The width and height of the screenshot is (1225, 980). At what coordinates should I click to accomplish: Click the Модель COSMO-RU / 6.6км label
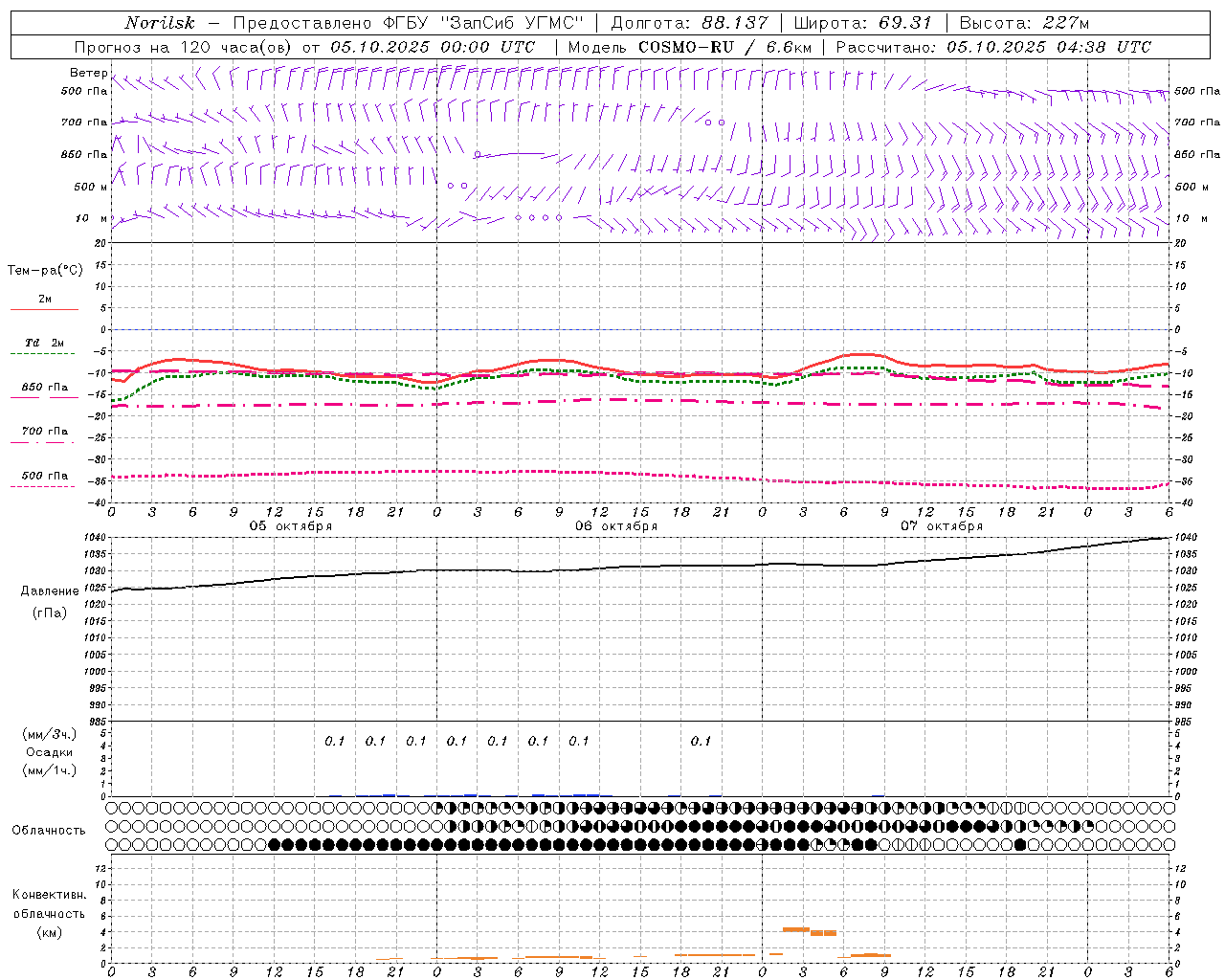point(690,47)
